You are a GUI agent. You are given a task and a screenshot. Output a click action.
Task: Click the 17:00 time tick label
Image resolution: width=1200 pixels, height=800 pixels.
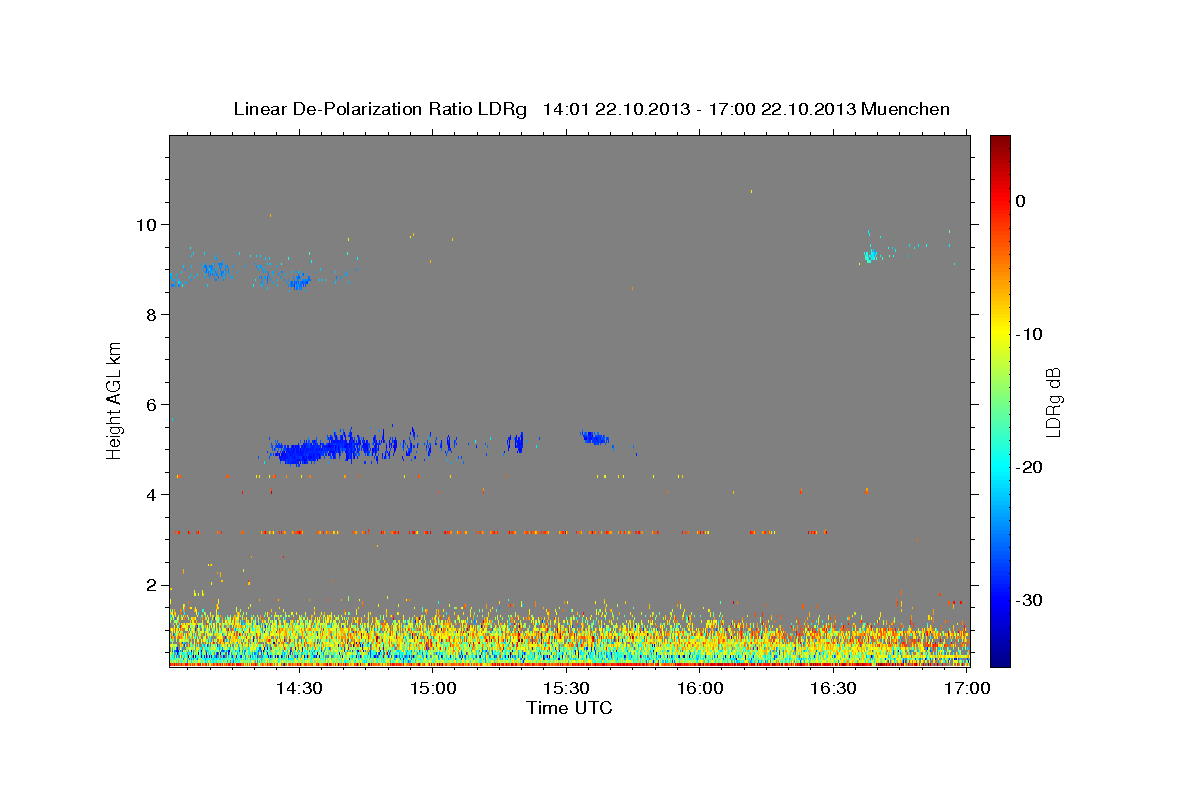pyautogui.click(x=966, y=688)
